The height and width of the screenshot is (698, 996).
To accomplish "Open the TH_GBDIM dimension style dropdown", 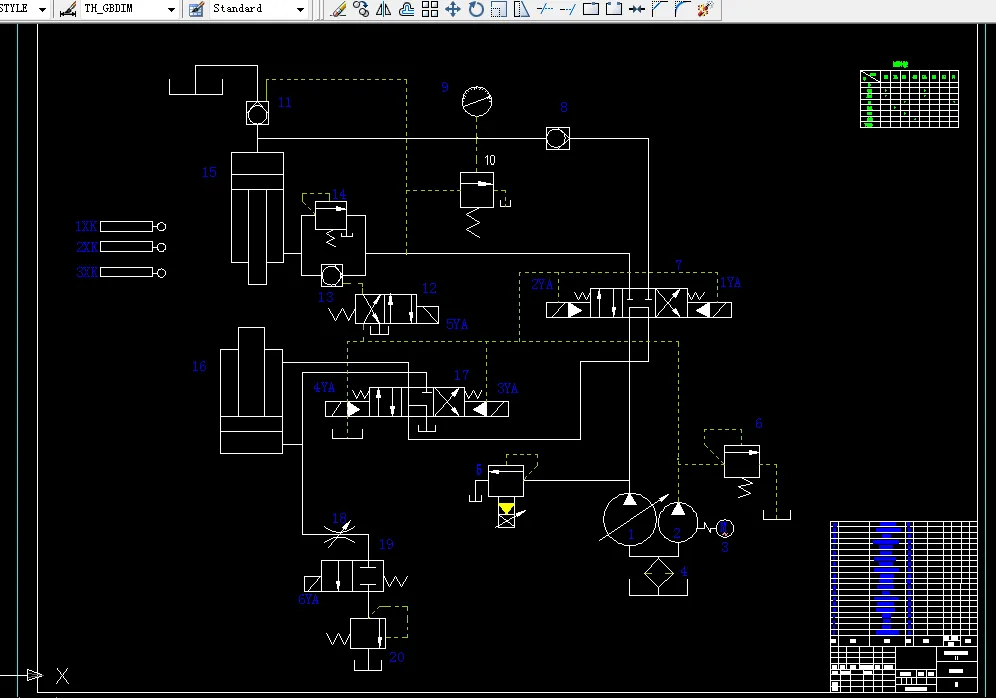I will 171,10.
